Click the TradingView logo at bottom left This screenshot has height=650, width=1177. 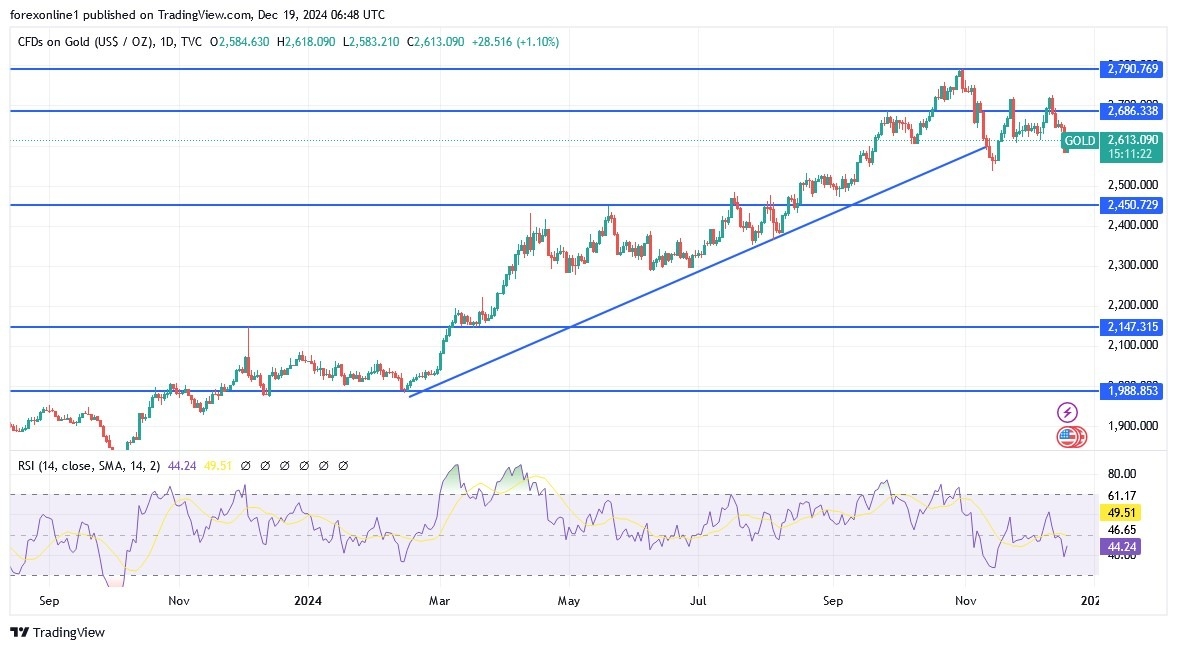(x=57, y=633)
